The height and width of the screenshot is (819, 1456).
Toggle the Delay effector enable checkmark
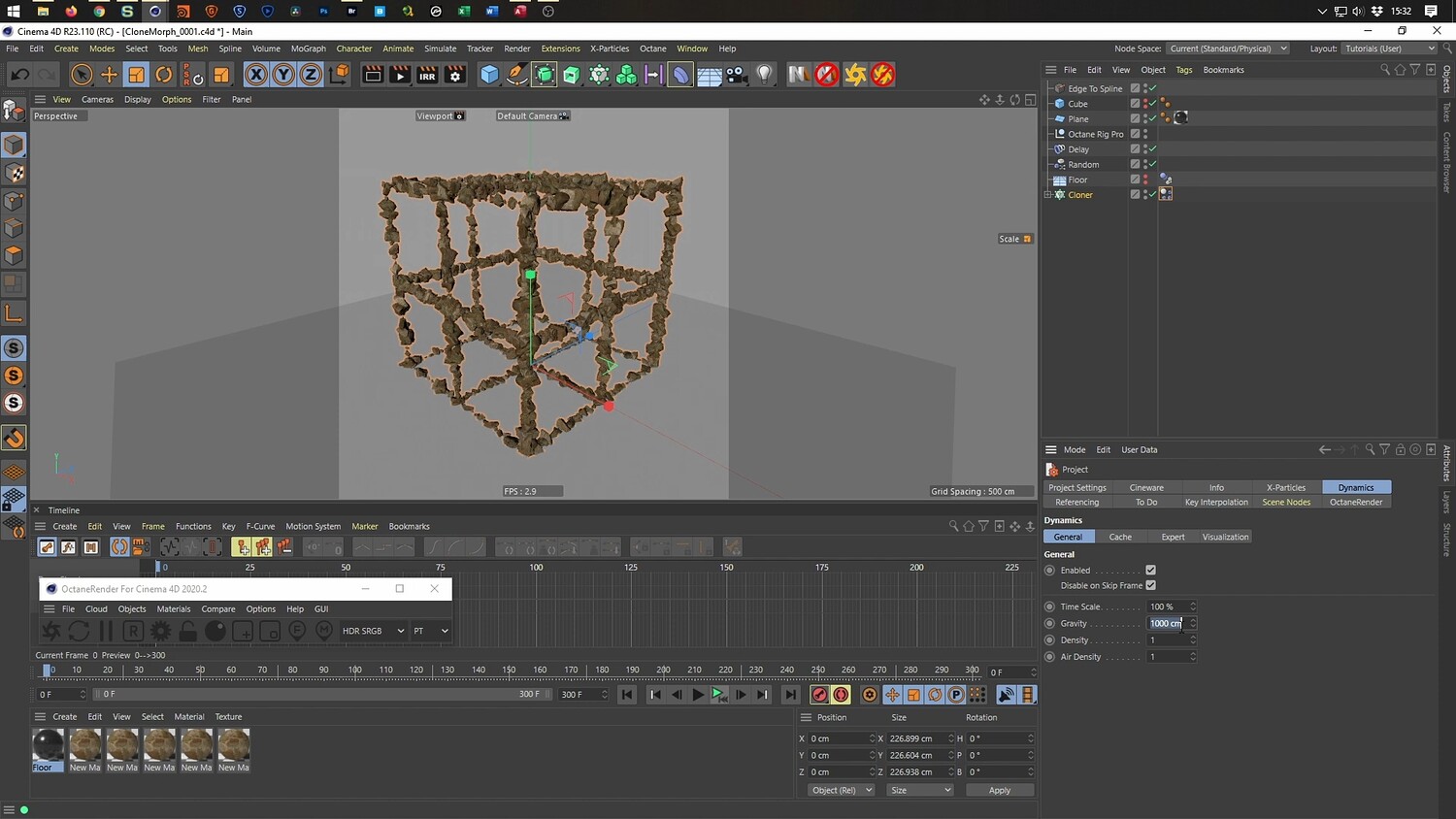click(x=1152, y=149)
